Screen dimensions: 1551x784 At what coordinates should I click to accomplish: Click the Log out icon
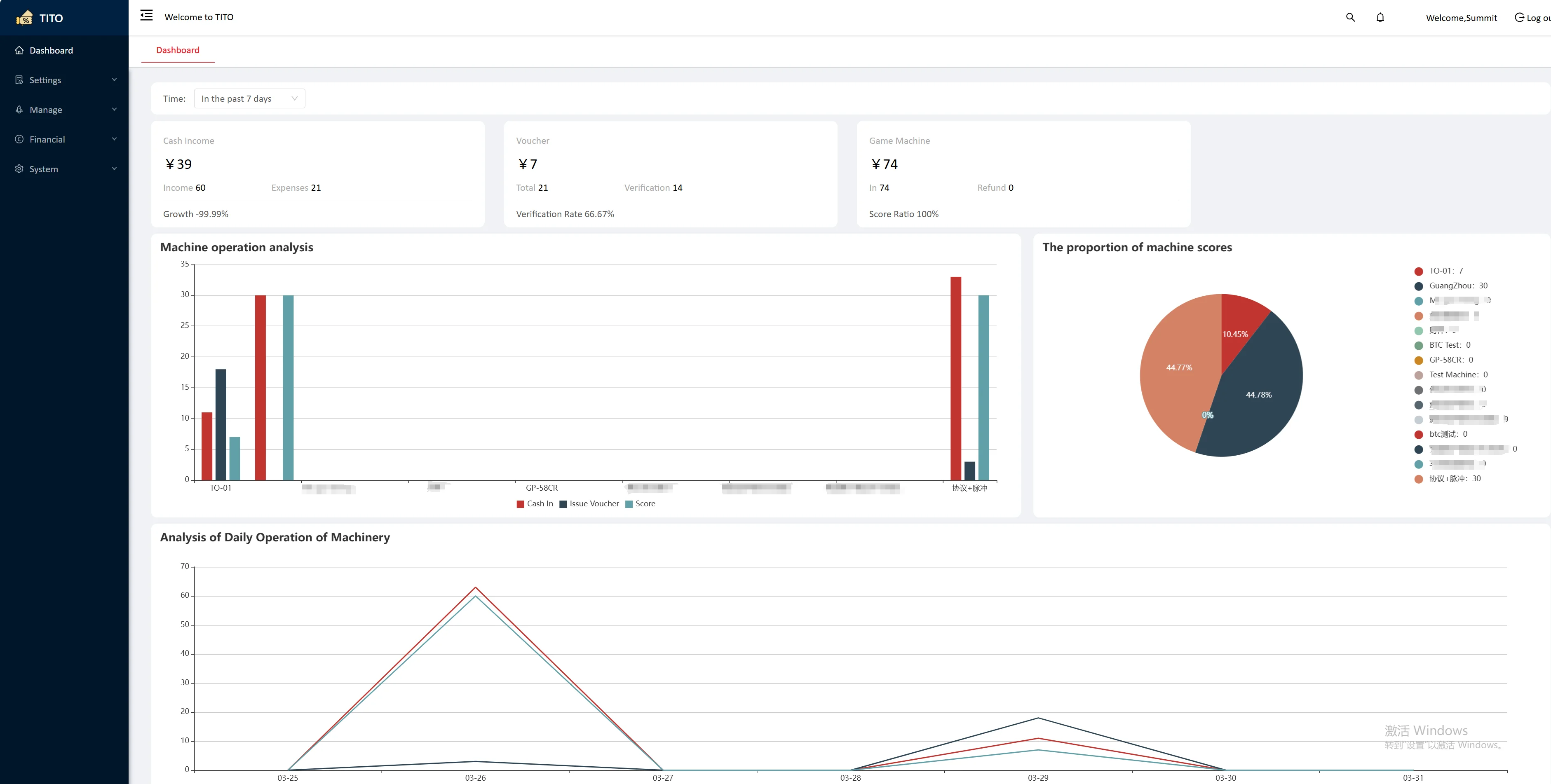[x=1519, y=17]
